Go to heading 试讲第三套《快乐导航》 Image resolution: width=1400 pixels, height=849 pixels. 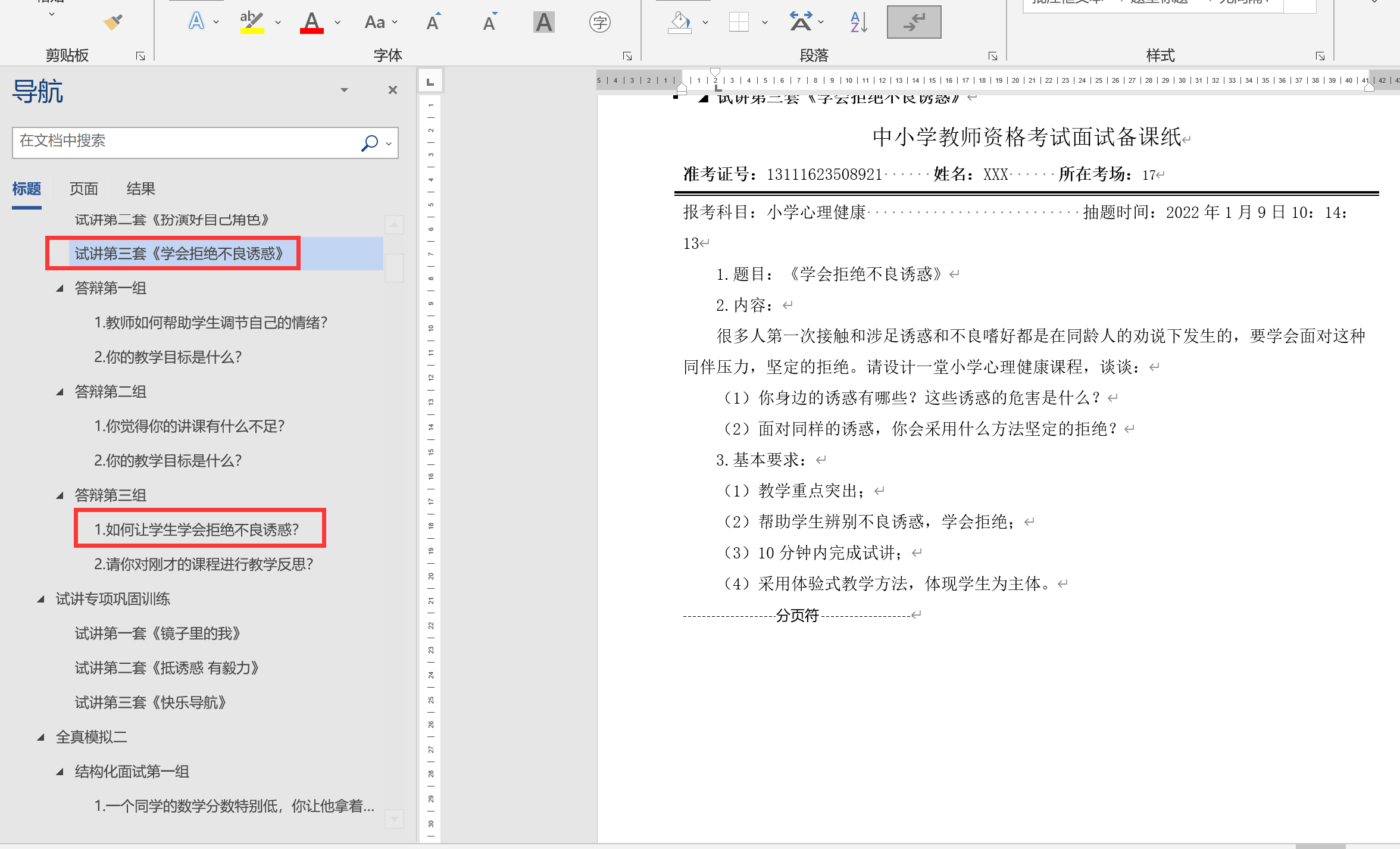(150, 703)
